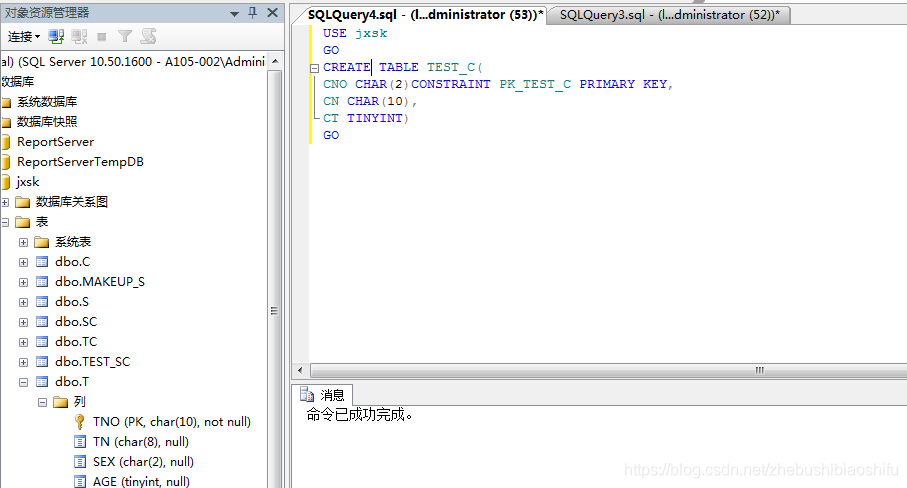Click the stop toolbar icon
This screenshot has height=488, width=907.
coord(102,37)
